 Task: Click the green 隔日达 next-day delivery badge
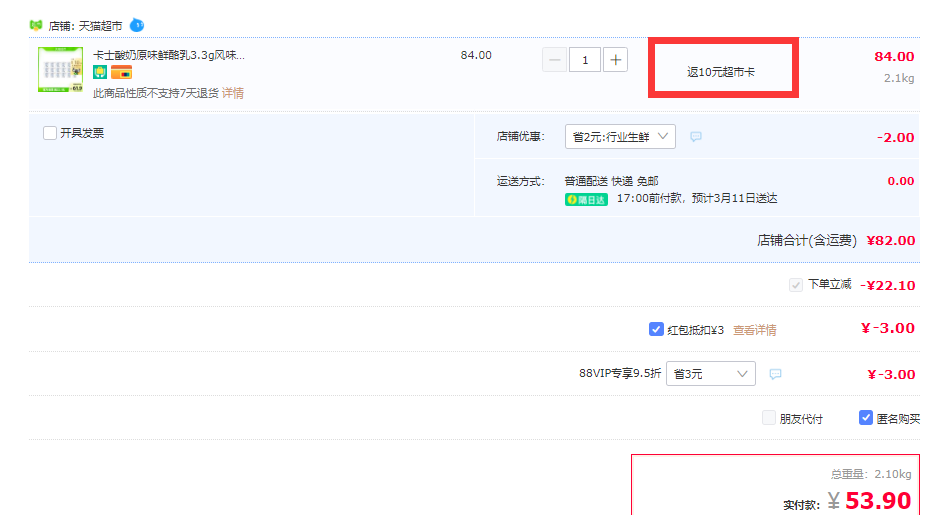pos(586,199)
